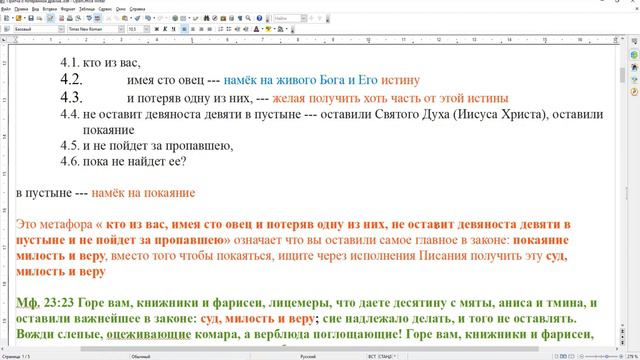Toggle the AutoSpellcheck icon
This screenshot has width=640, height=360.
[x=98, y=18]
